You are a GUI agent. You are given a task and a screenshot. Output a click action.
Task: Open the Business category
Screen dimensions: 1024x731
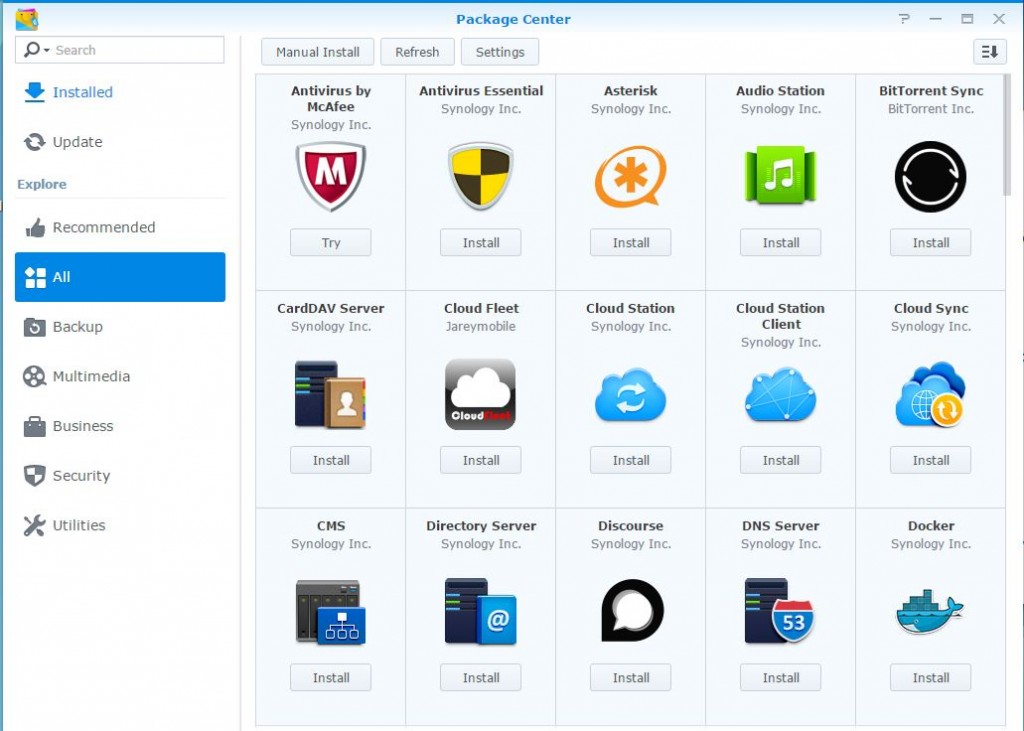(120, 426)
